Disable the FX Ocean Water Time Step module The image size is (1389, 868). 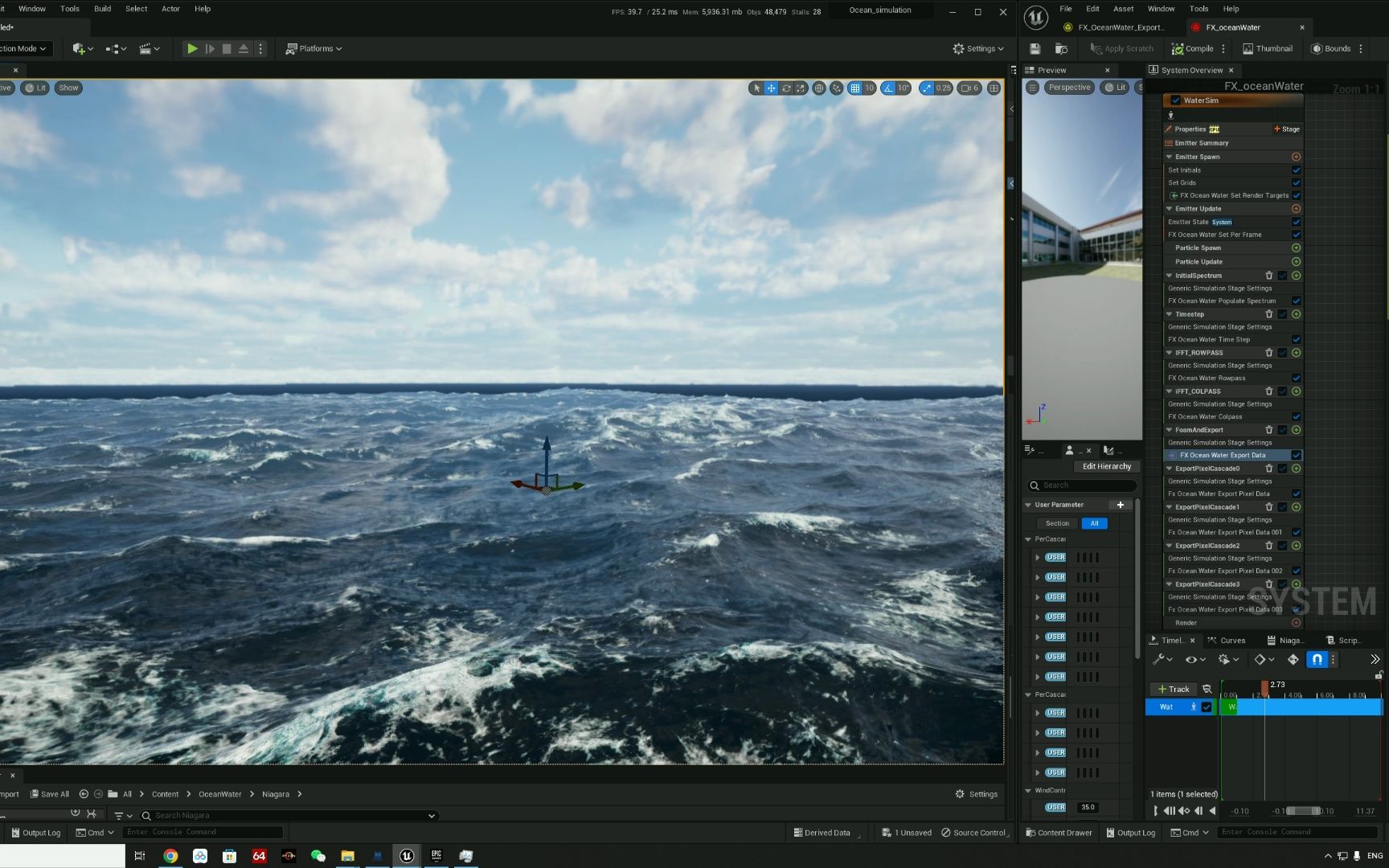(x=1296, y=340)
